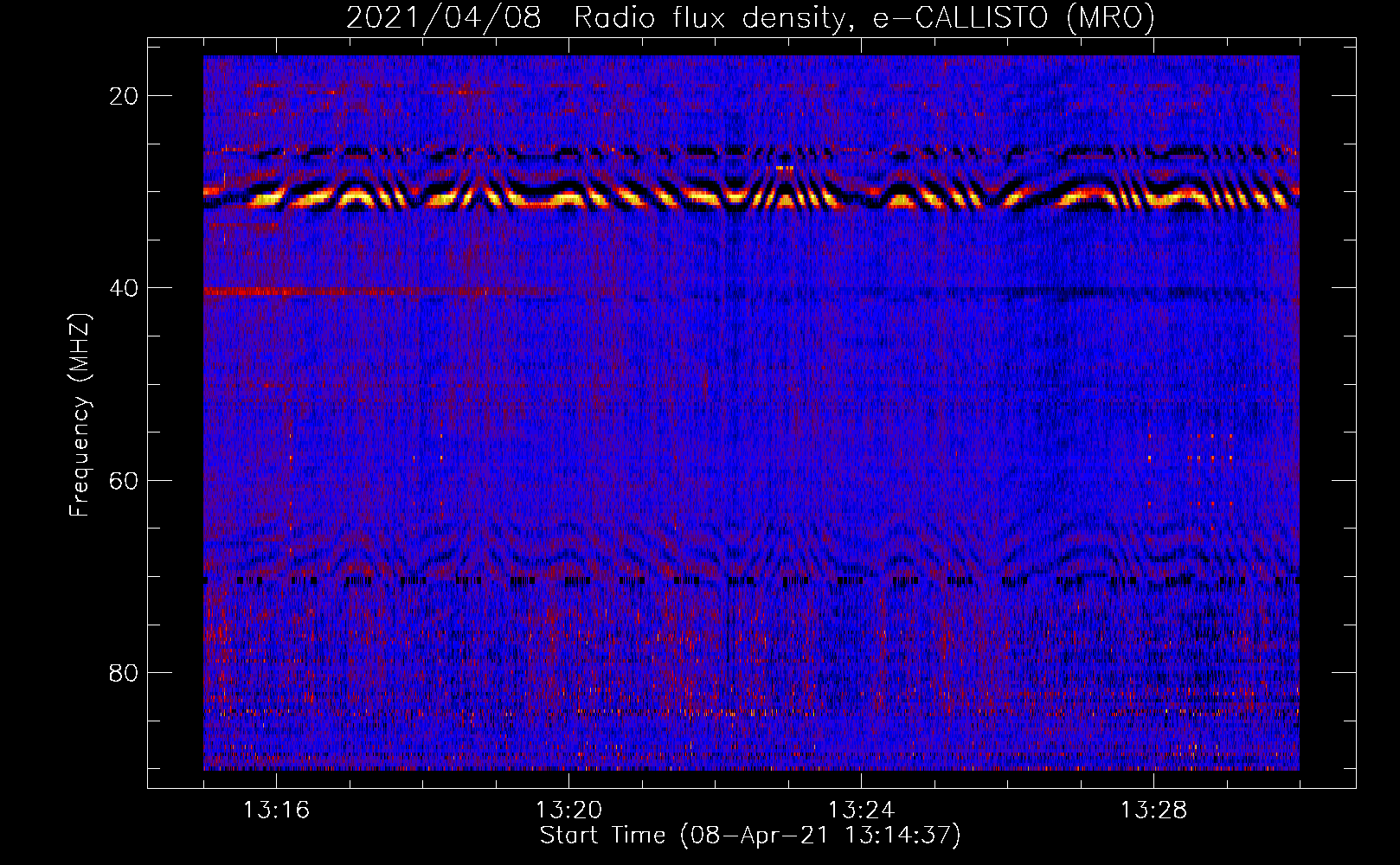Click the 13:20 time tick label
The height and width of the screenshot is (865, 1400).
[x=568, y=811]
